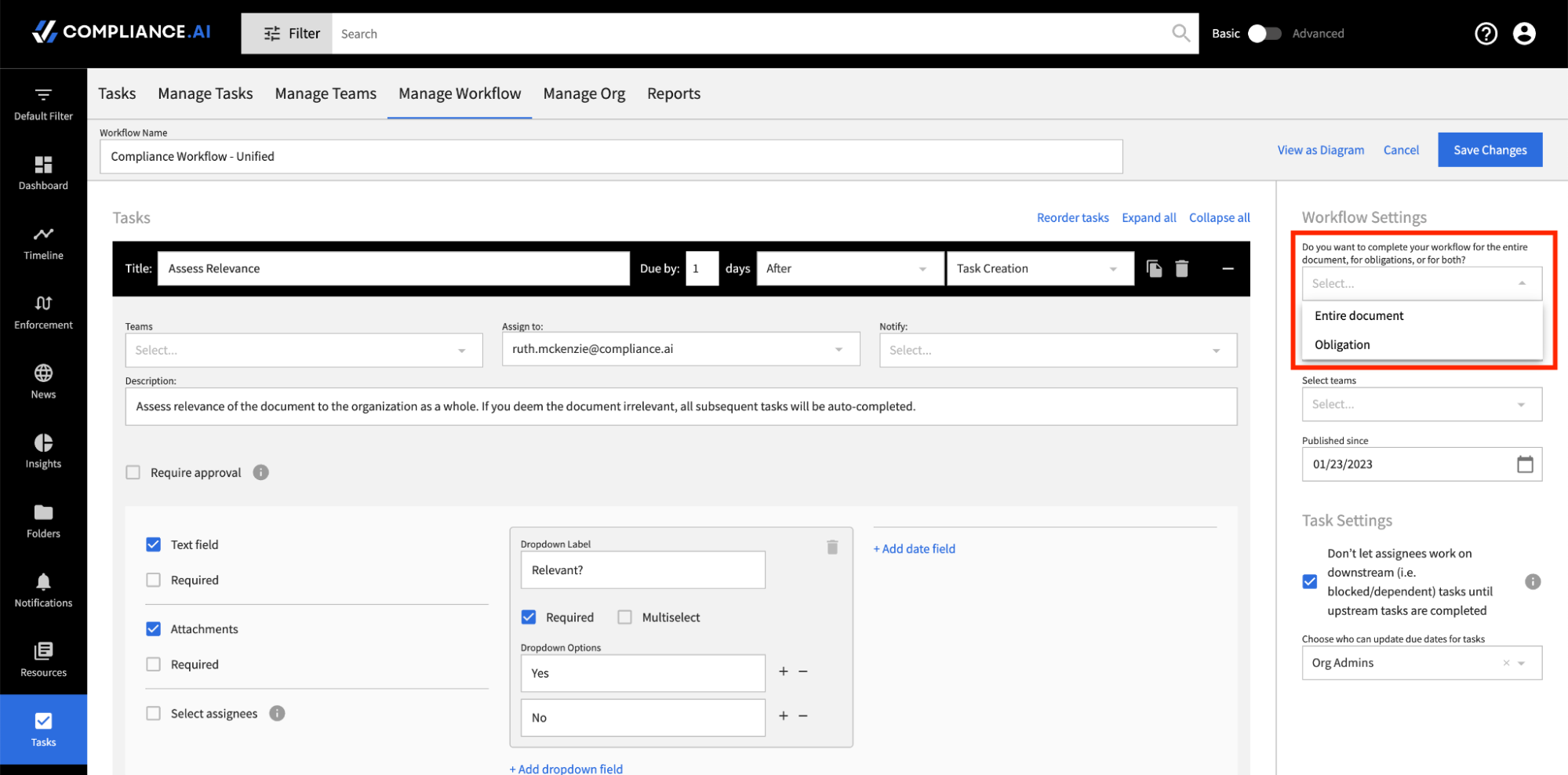This screenshot has width=1568, height=775.
Task: Click Expand all tasks link
Action: (x=1148, y=217)
